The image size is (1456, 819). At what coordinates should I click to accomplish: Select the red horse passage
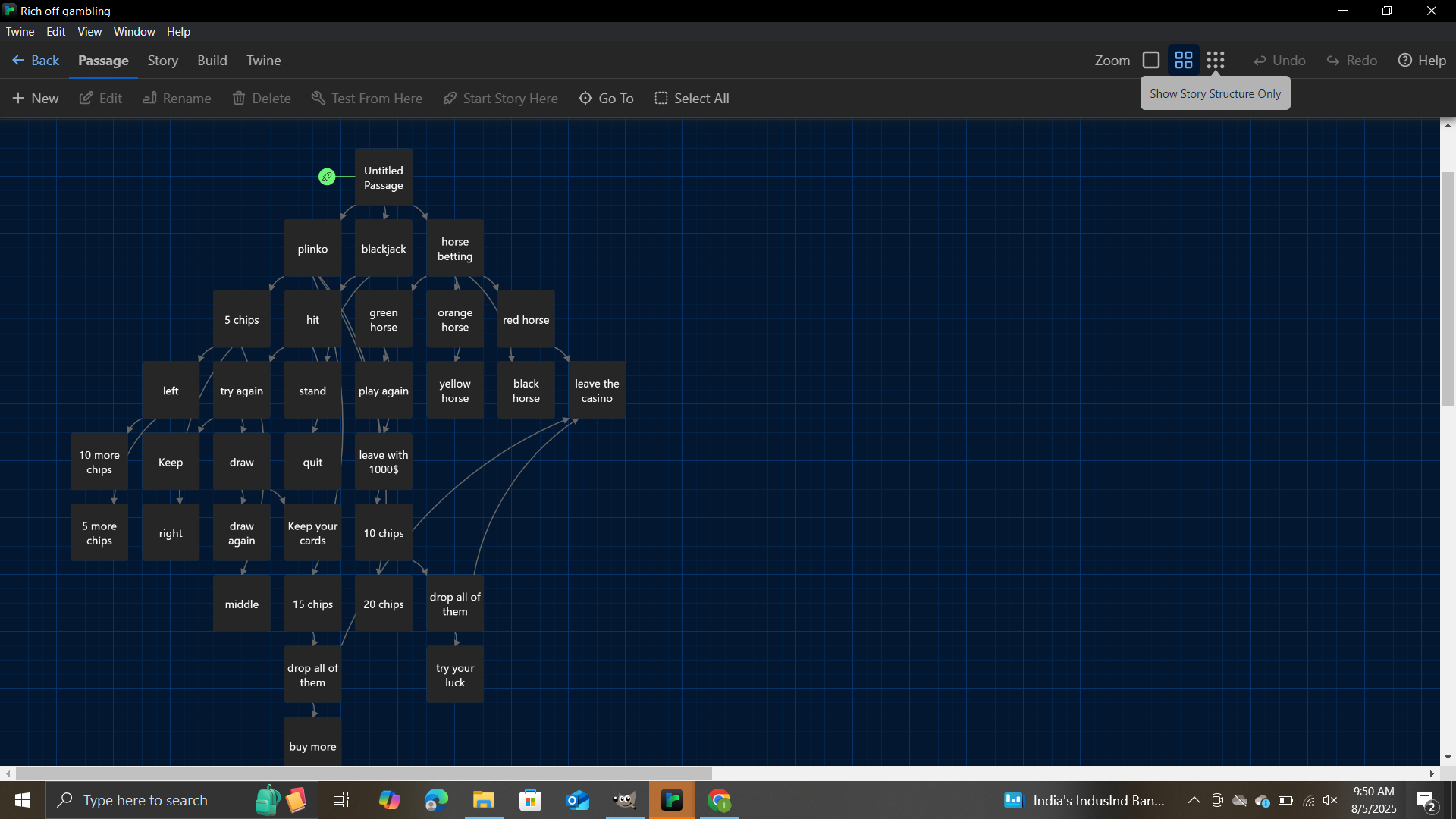pyautogui.click(x=526, y=320)
